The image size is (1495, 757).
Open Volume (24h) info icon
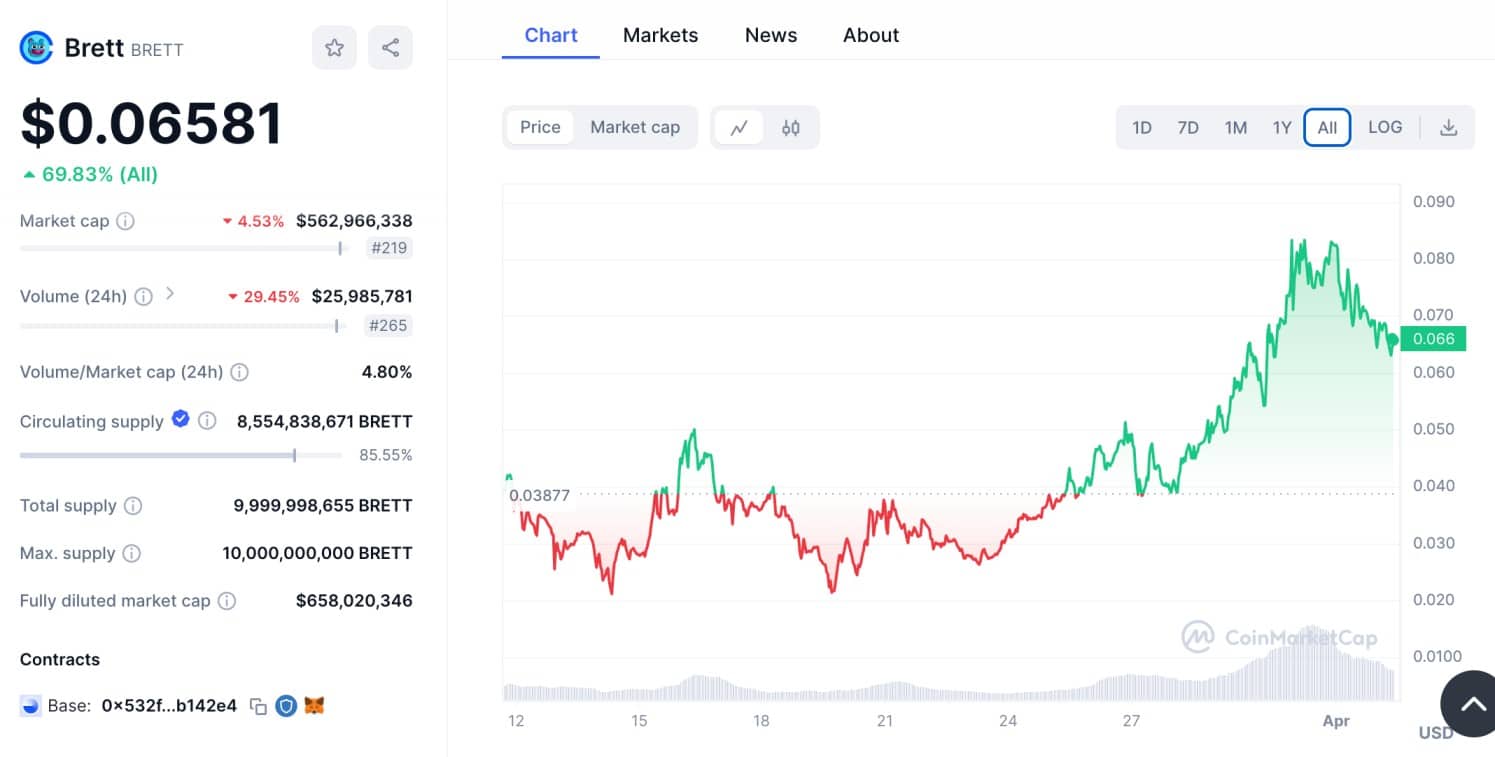pyautogui.click(x=143, y=297)
